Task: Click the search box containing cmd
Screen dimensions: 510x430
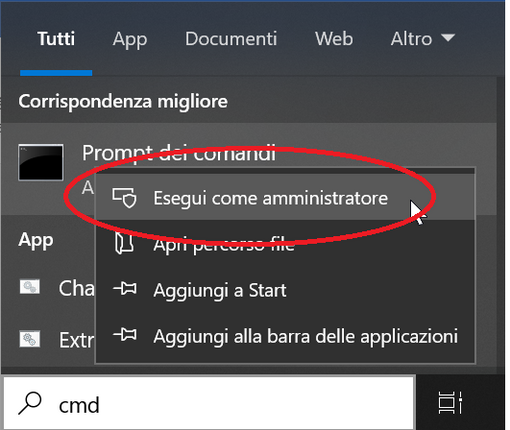Action: pos(209,403)
